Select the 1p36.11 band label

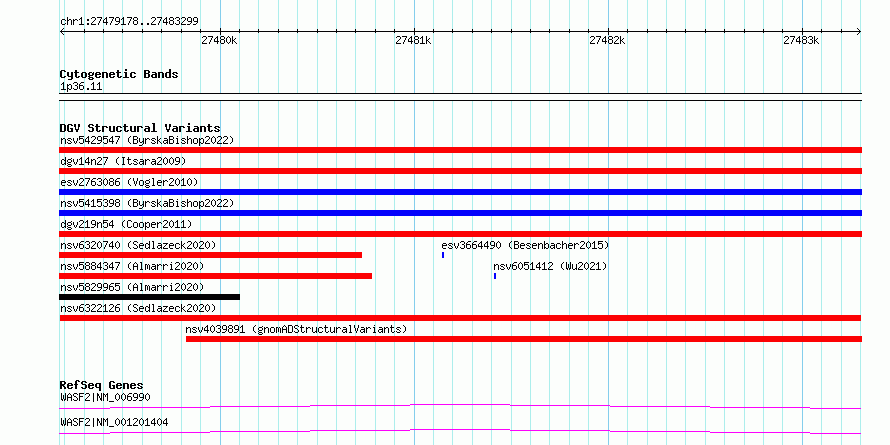pos(81,87)
